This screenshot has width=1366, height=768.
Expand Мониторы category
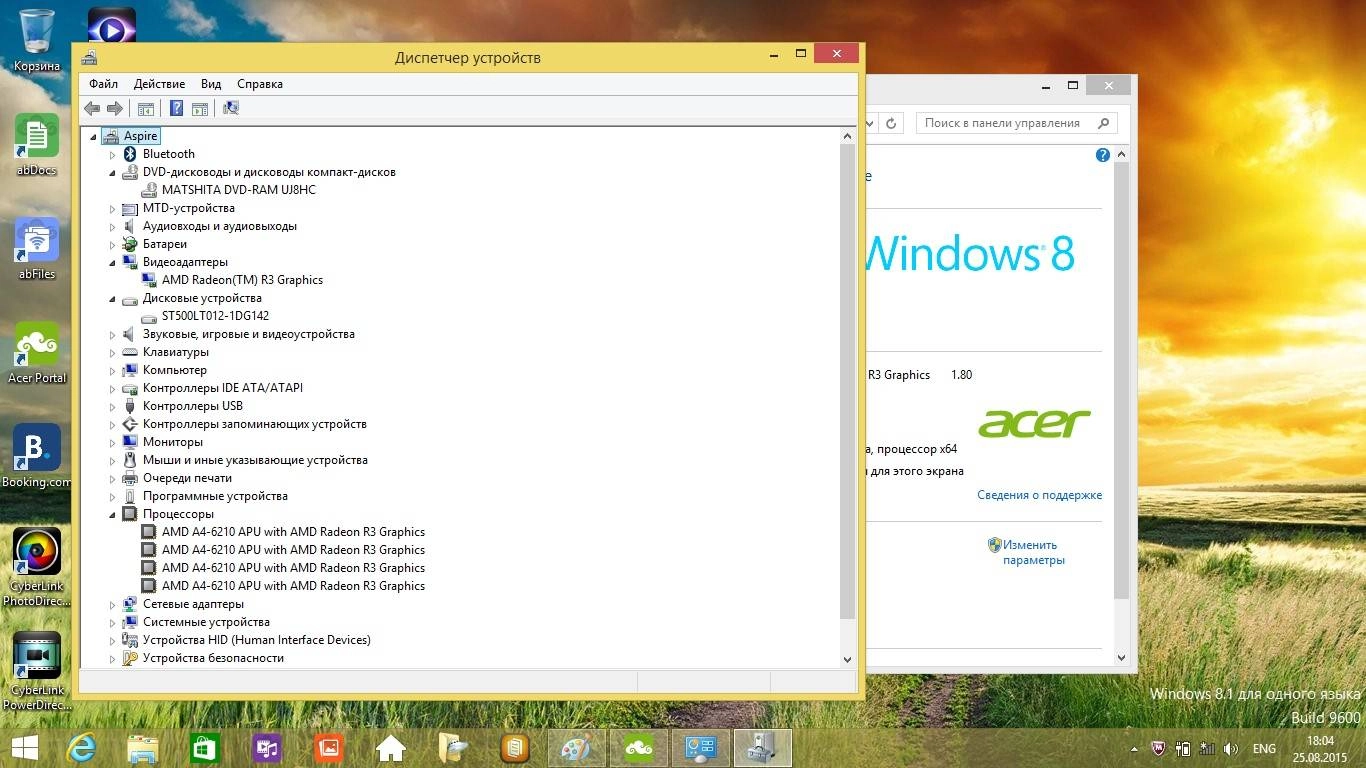(112, 443)
